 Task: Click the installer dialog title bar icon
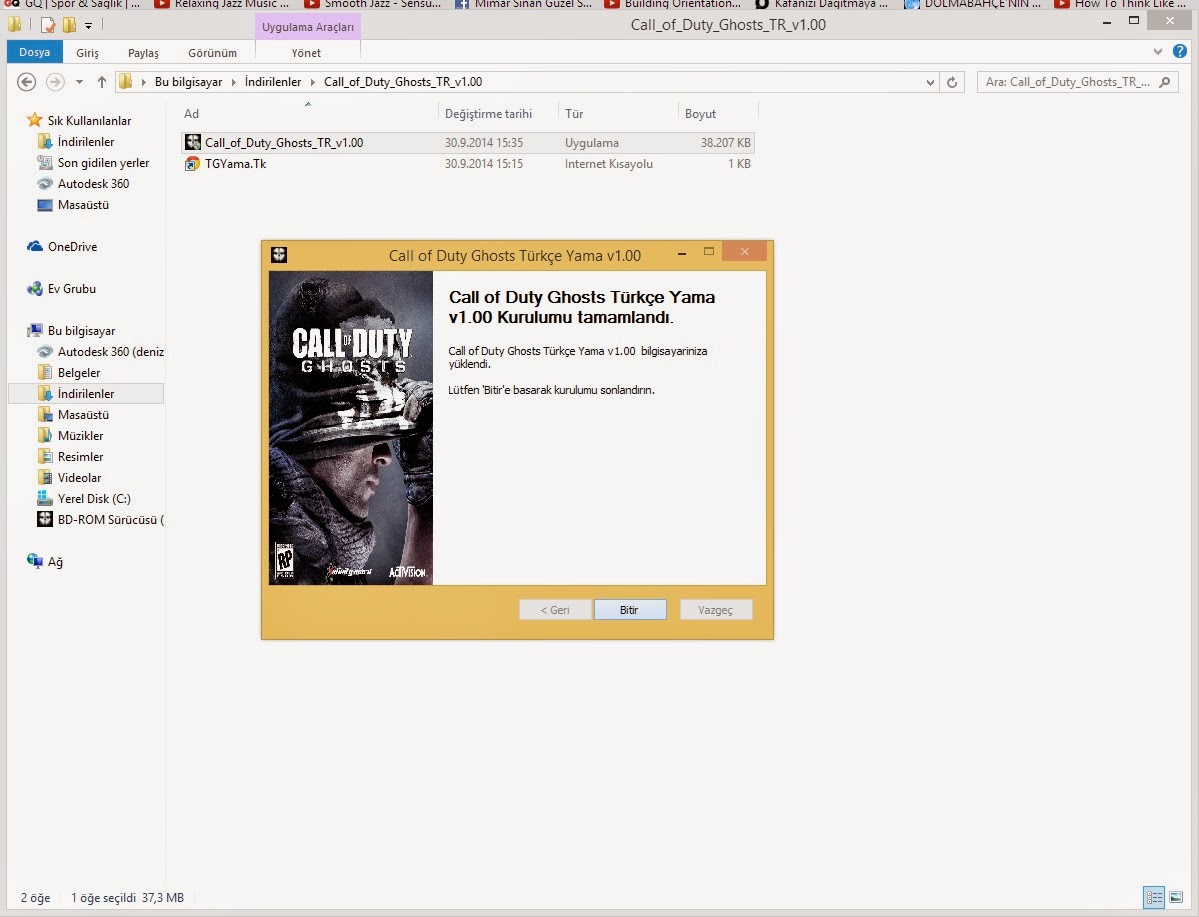(x=279, y=255)
